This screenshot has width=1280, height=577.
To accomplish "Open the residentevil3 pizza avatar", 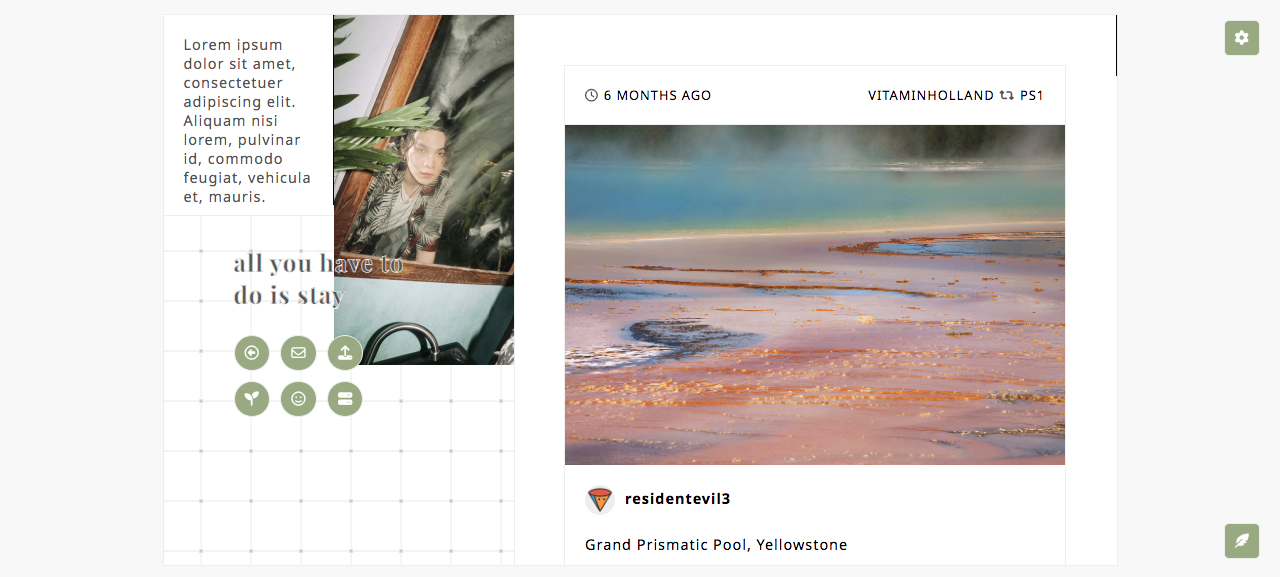I will tap(599, 499).
